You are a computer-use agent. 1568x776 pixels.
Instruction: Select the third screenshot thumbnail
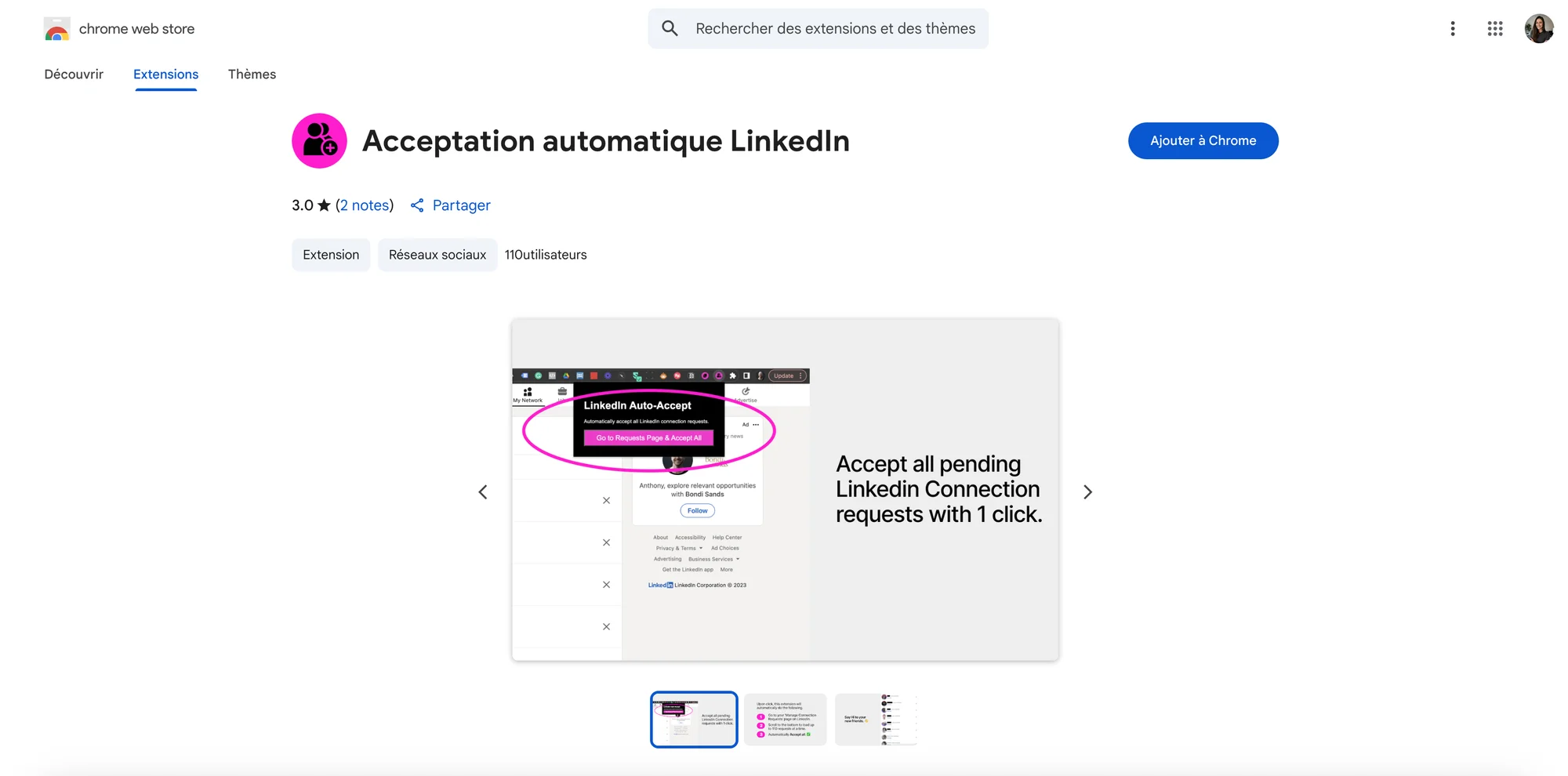[x=876, y=720]
